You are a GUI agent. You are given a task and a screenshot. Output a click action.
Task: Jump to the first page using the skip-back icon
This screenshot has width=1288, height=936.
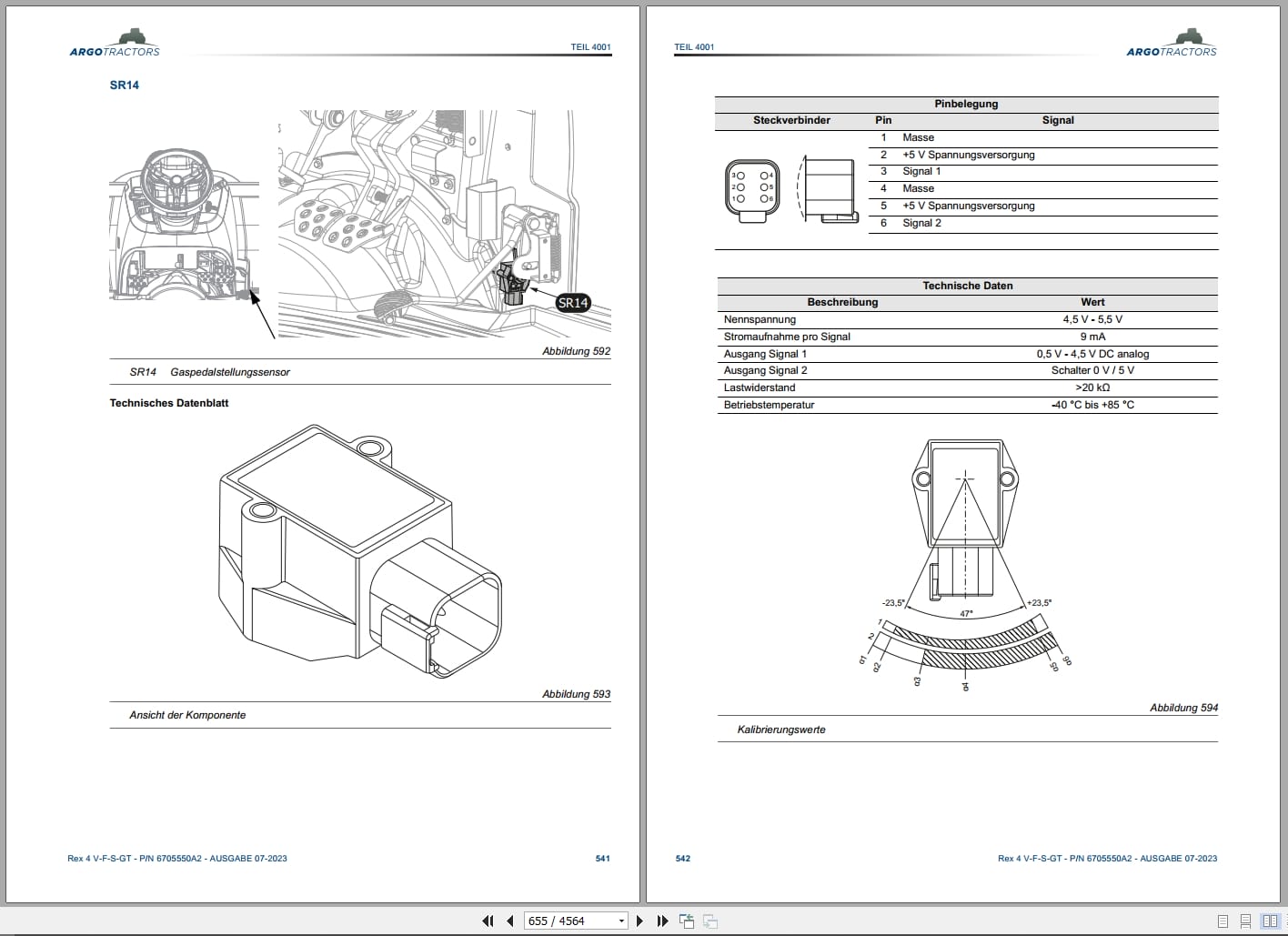click(x=488, y=921)
